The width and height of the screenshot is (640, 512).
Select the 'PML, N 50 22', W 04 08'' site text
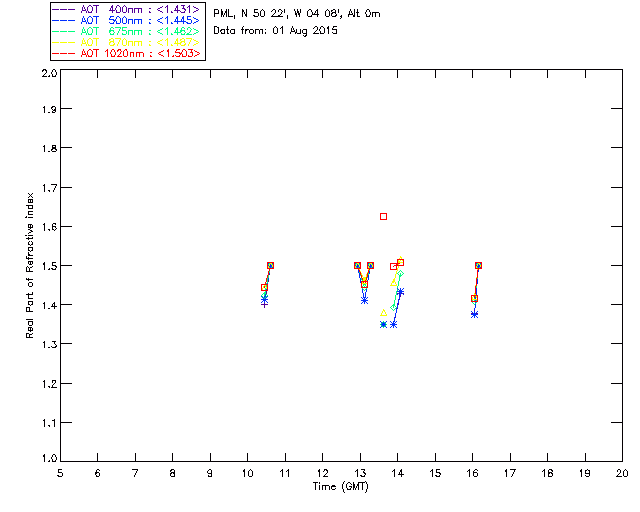278,14
